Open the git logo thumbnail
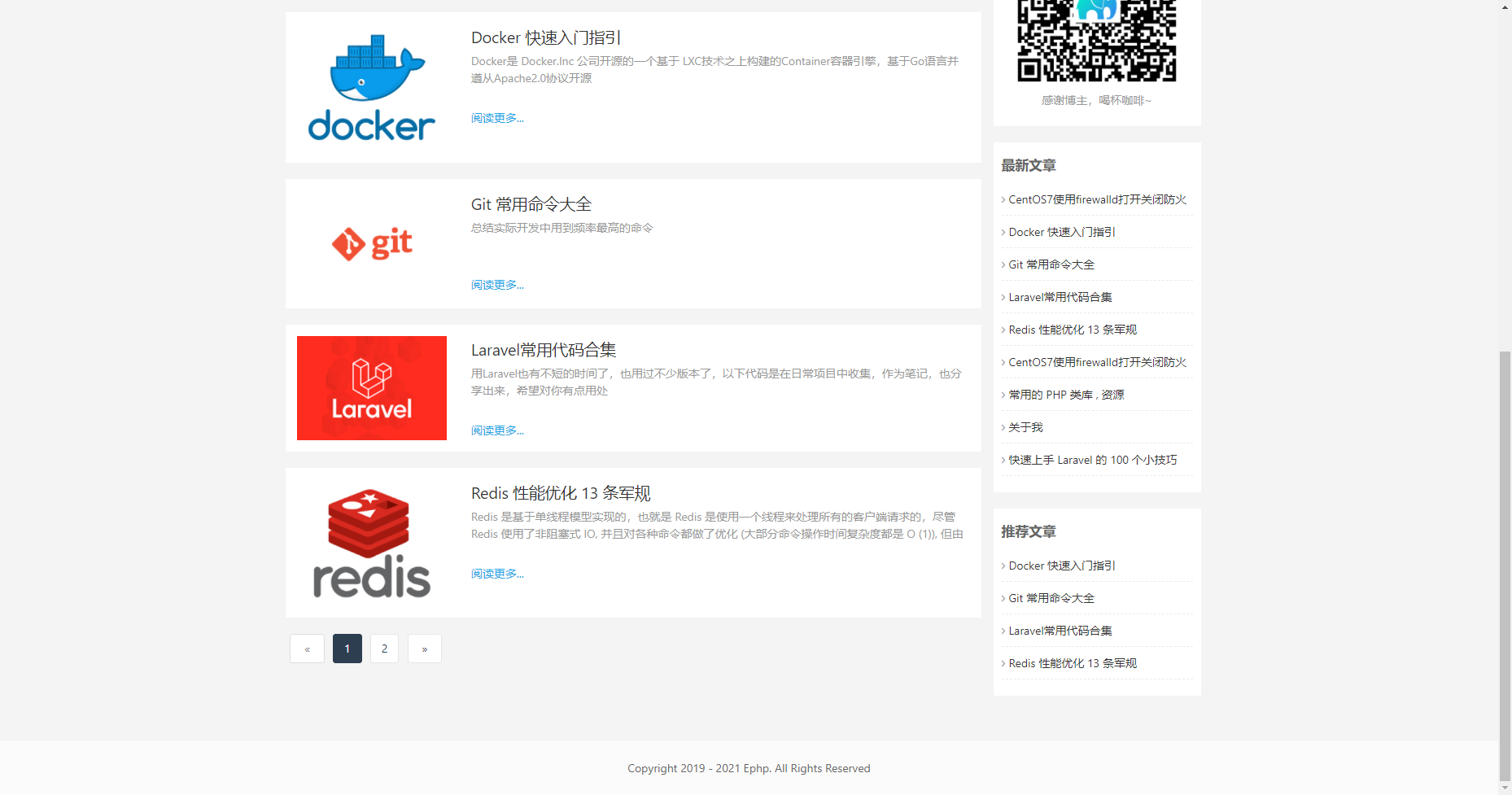The width and height of the screenshot is (1512, 795). [x=372, y=243]
